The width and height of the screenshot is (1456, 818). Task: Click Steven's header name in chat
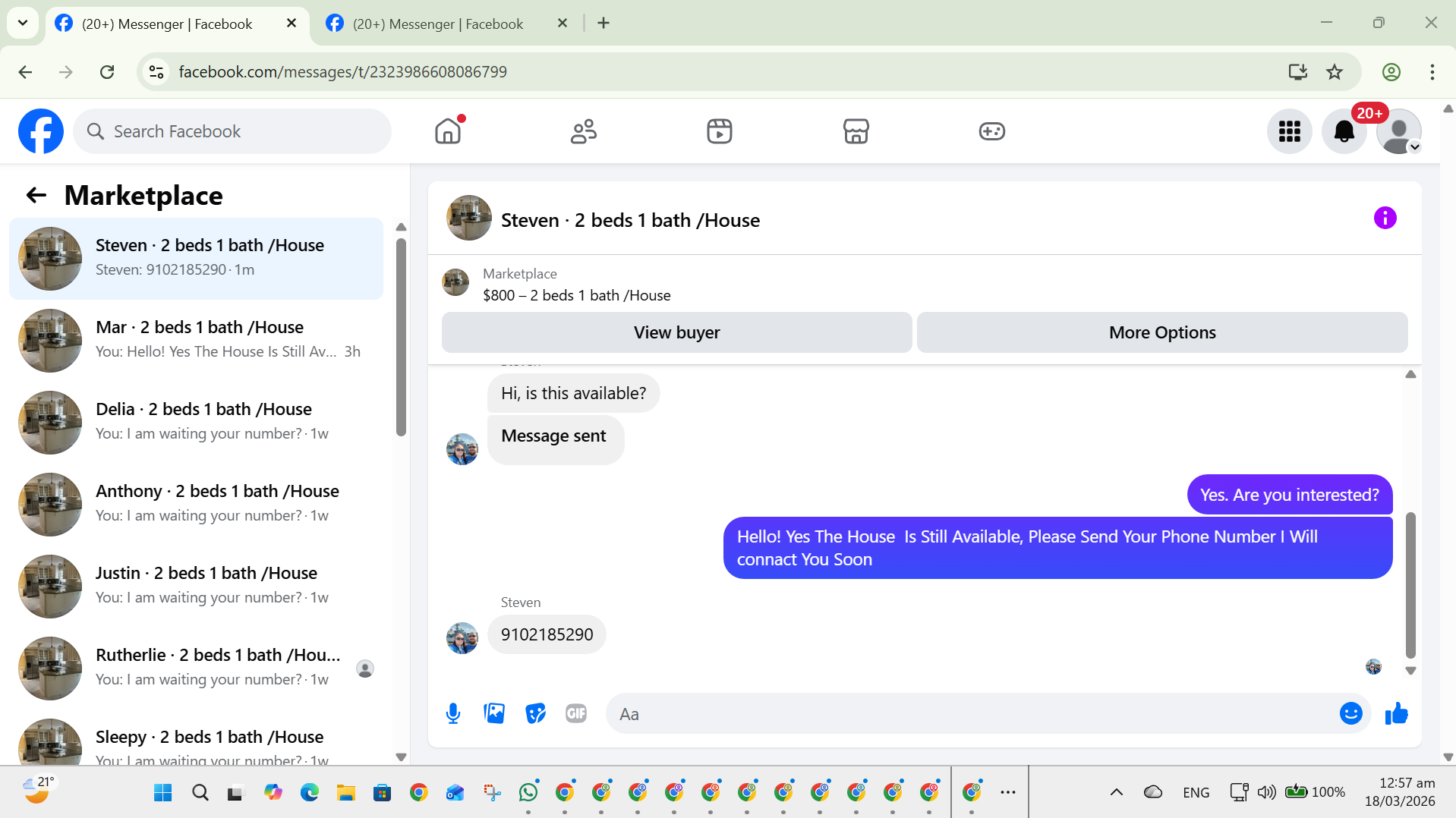pyautogui.click(x=630, y=220)
